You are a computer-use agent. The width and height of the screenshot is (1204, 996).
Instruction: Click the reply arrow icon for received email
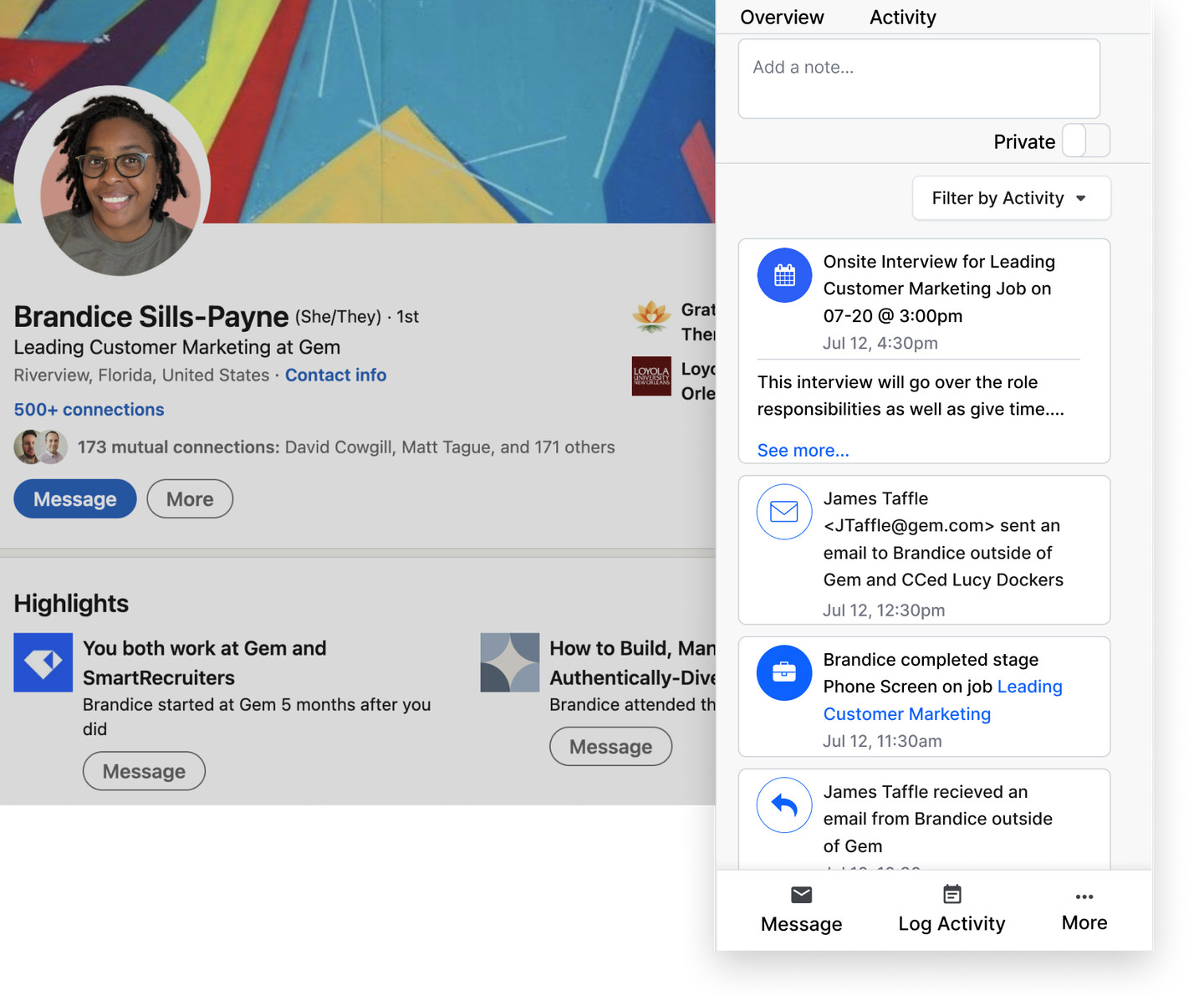784,805
